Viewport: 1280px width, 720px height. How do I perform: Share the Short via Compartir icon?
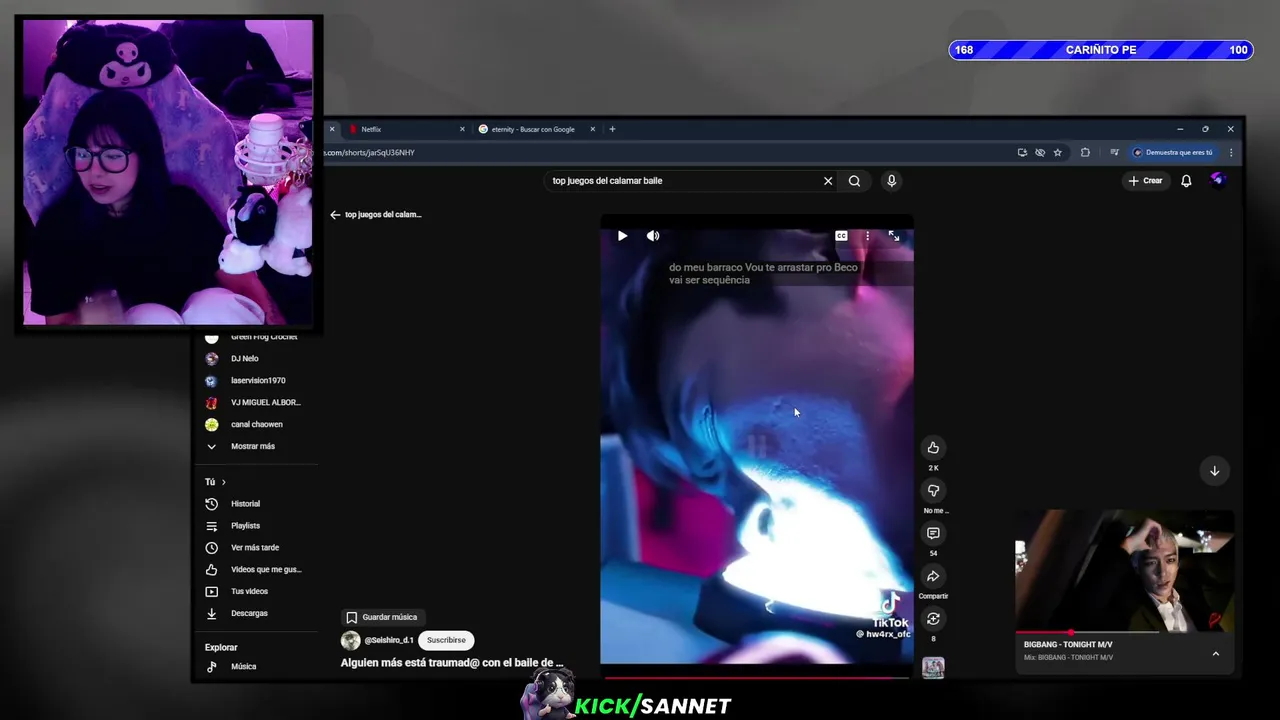click(x=933, y=577)
